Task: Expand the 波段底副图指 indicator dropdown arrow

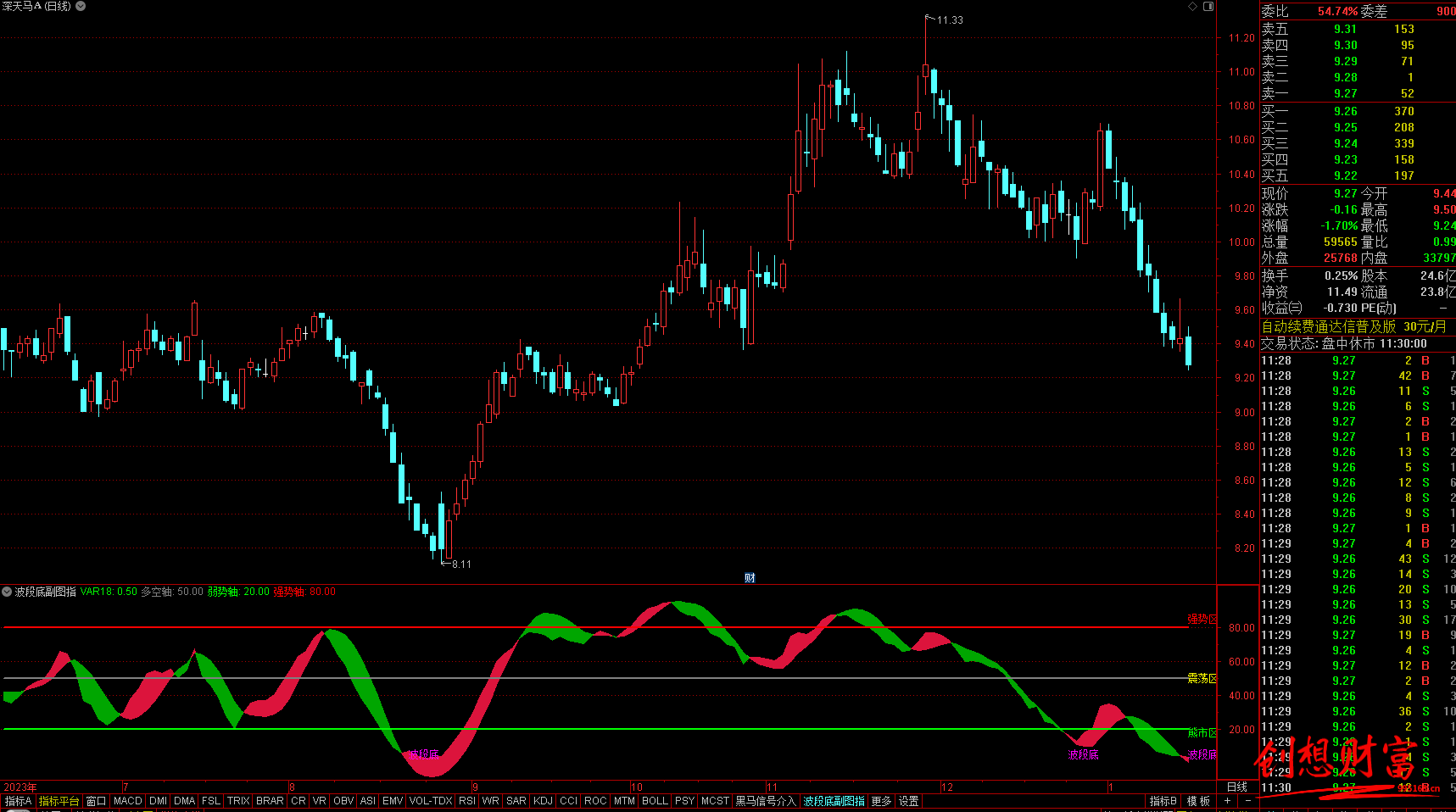Action: 7,592
